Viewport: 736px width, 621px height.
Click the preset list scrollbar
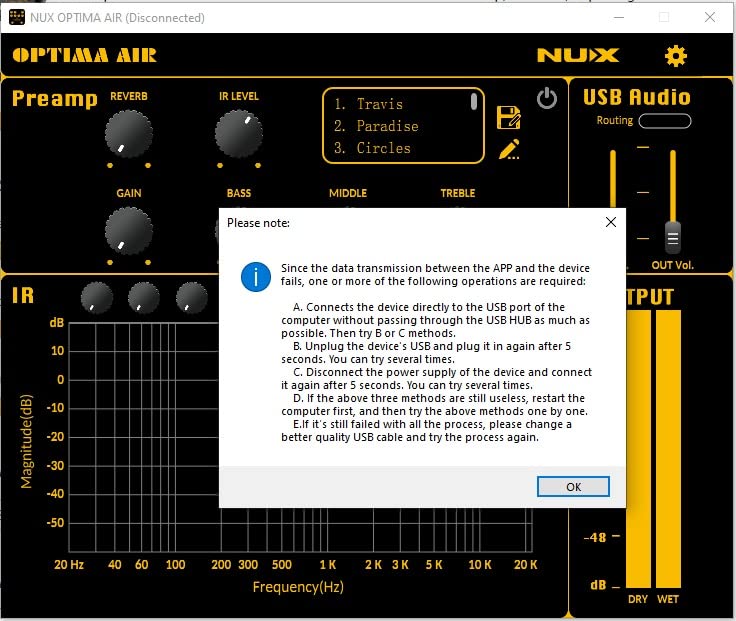point(474,102)
